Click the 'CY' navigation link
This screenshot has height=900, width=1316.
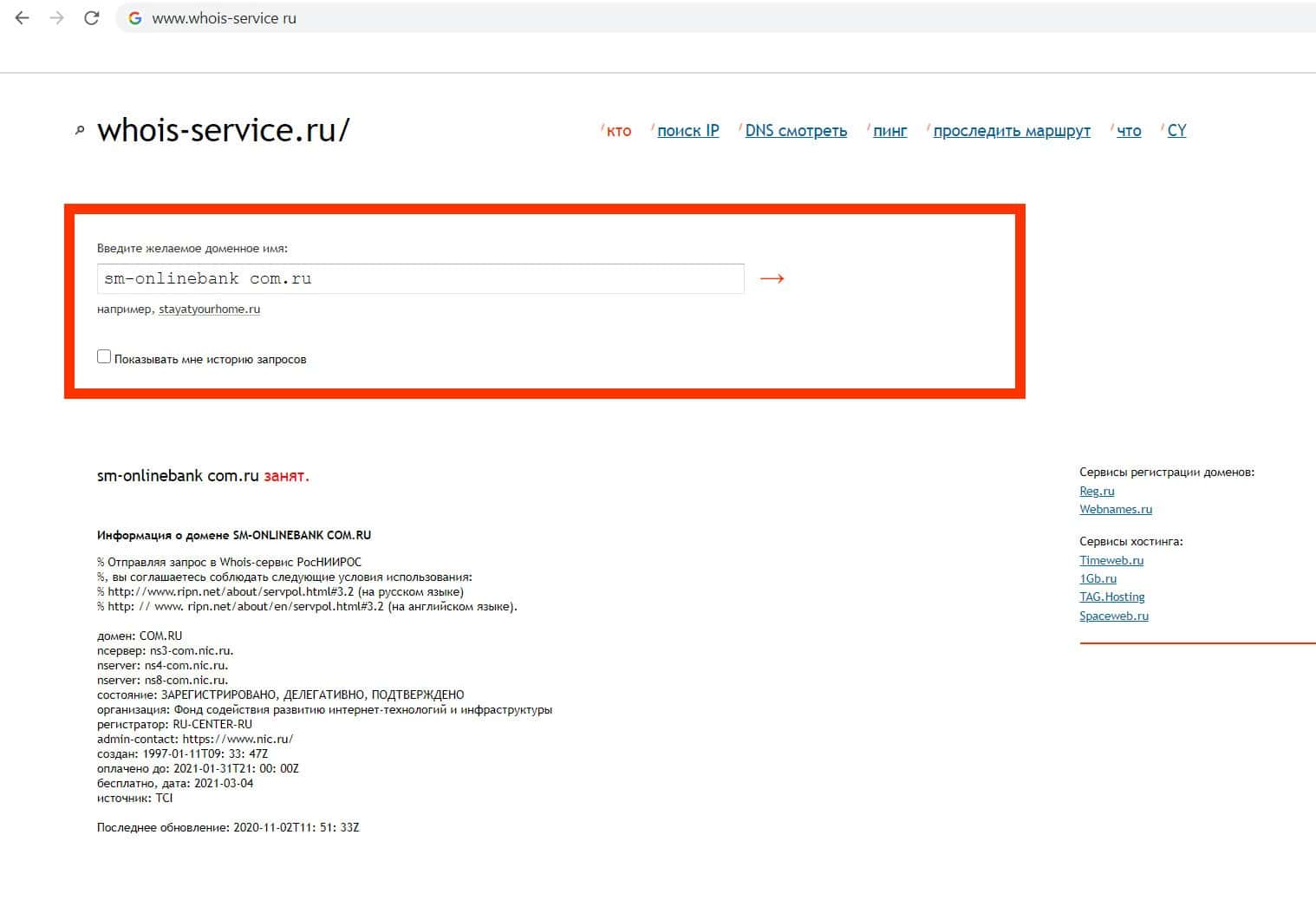pyautogui.click(x=1176, y=131)
